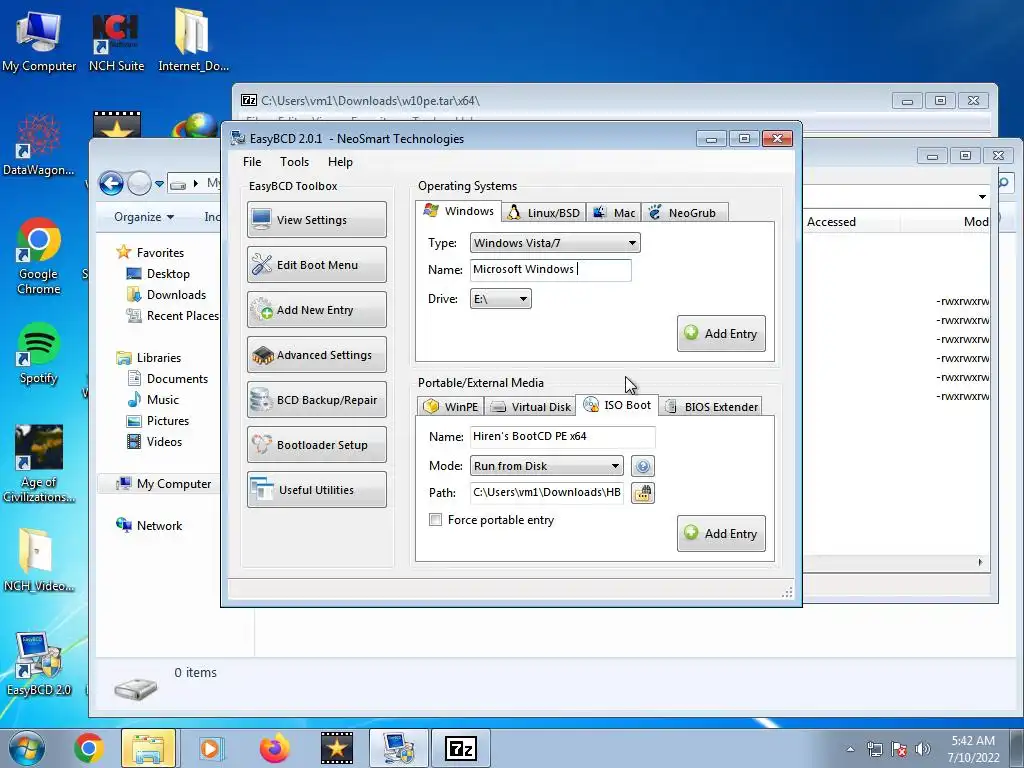The width and height of the screenshot is (1024, 768).
Task: Open Windows Explorer from the taskbar
Action: coord(148,748)
